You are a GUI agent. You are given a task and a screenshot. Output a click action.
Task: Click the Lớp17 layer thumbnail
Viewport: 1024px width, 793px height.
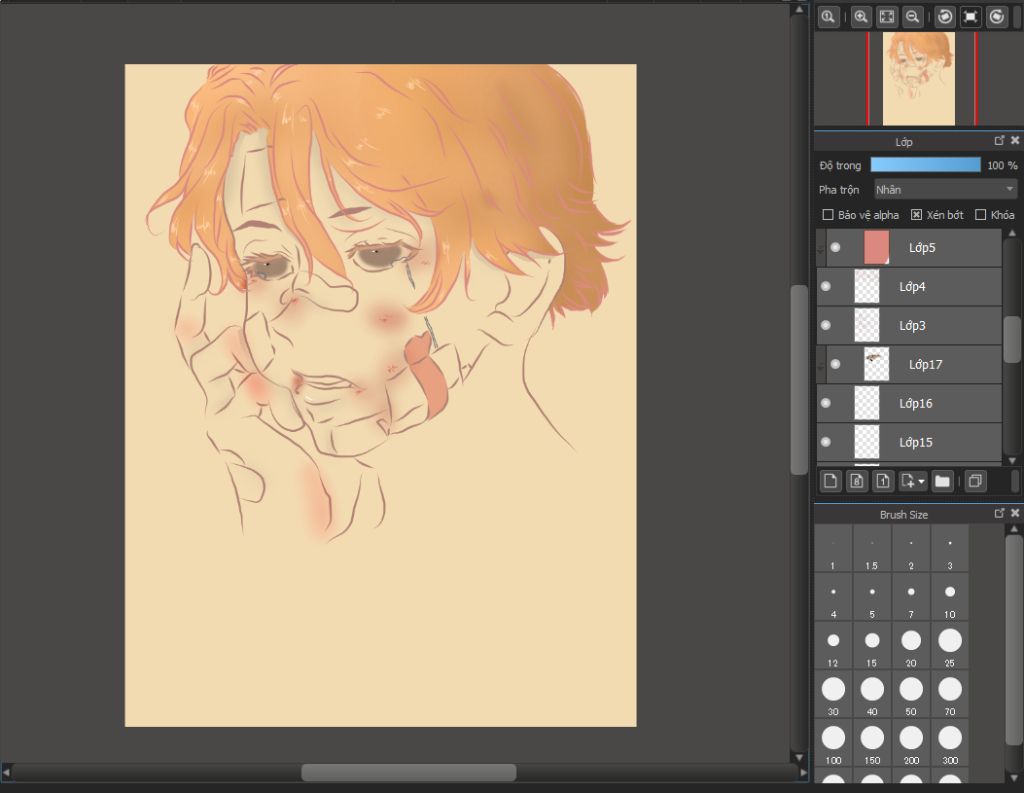tap(876, 364)
